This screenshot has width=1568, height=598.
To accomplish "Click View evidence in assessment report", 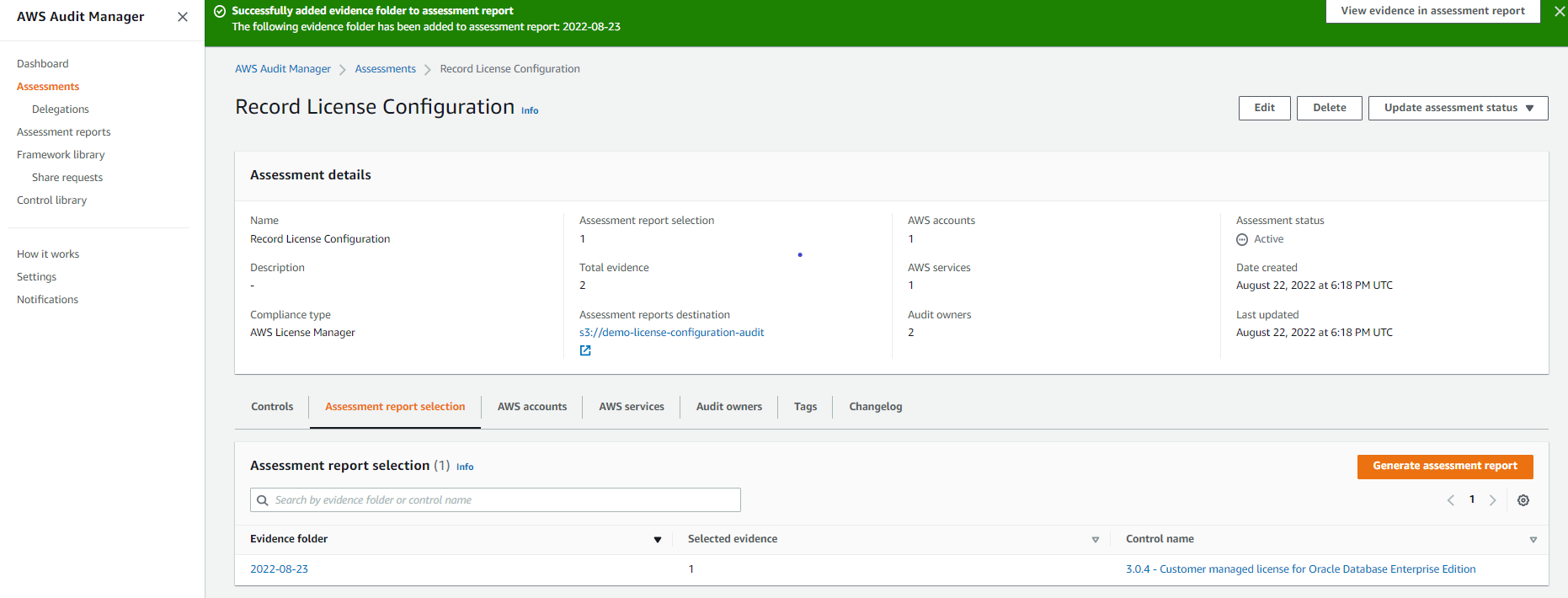I will [1433, 11].
